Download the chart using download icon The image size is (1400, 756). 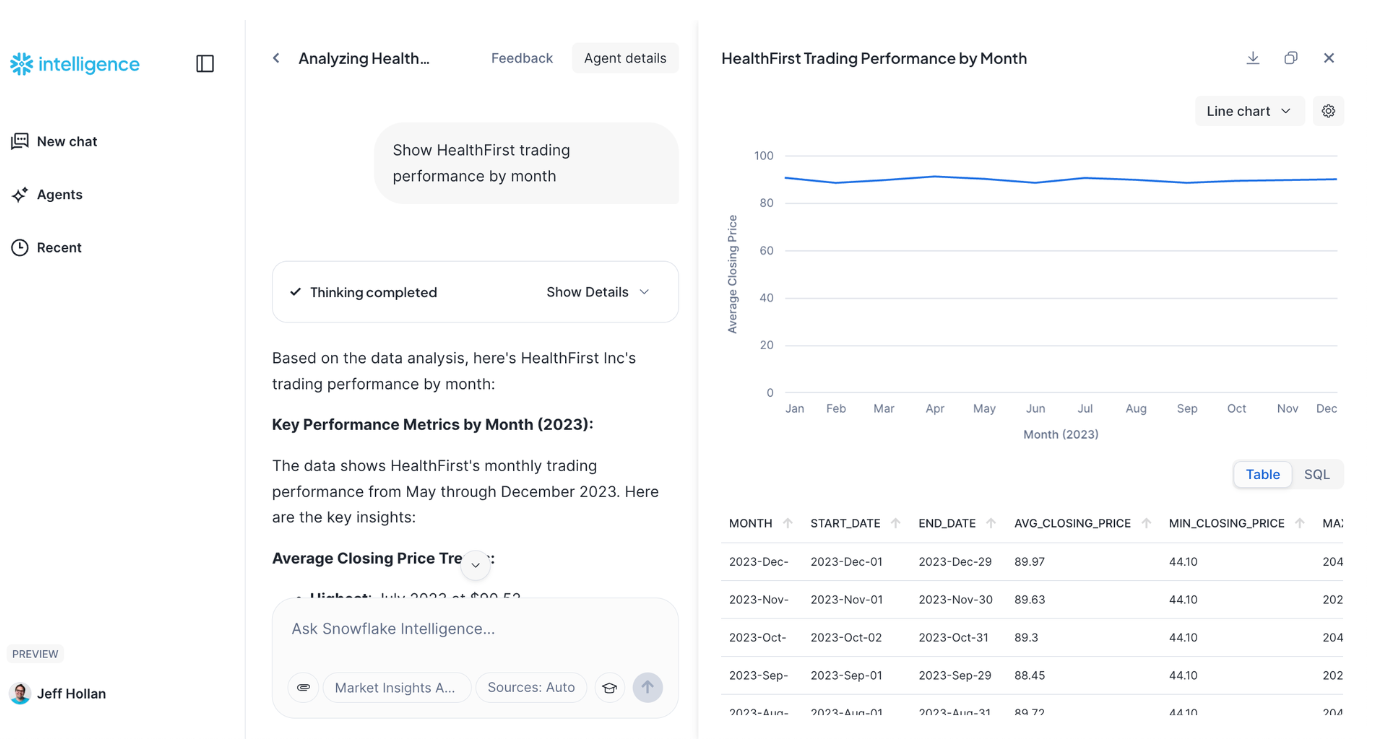pos(1253,58)
